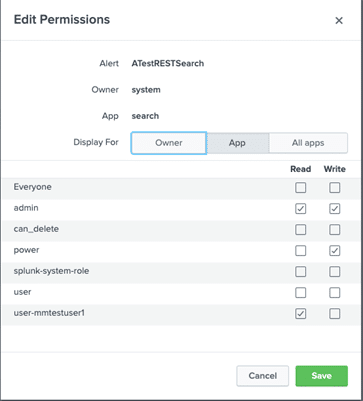Uncheck Read permission for admin

tap(301, 209)
